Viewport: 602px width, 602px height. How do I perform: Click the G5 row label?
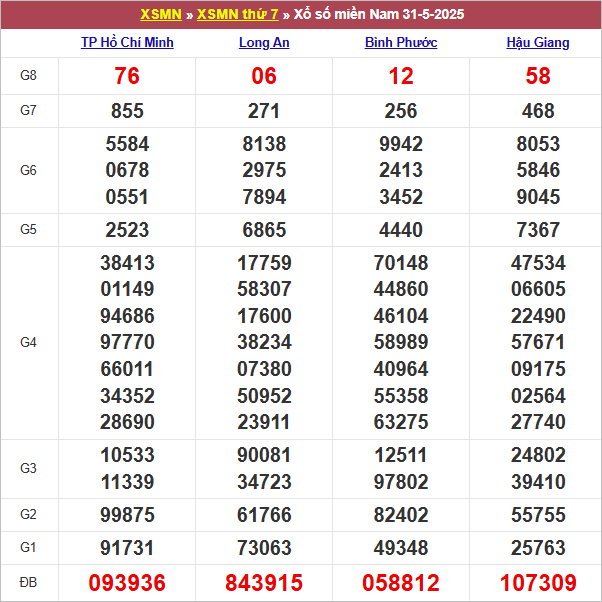[x=28, y=230]
